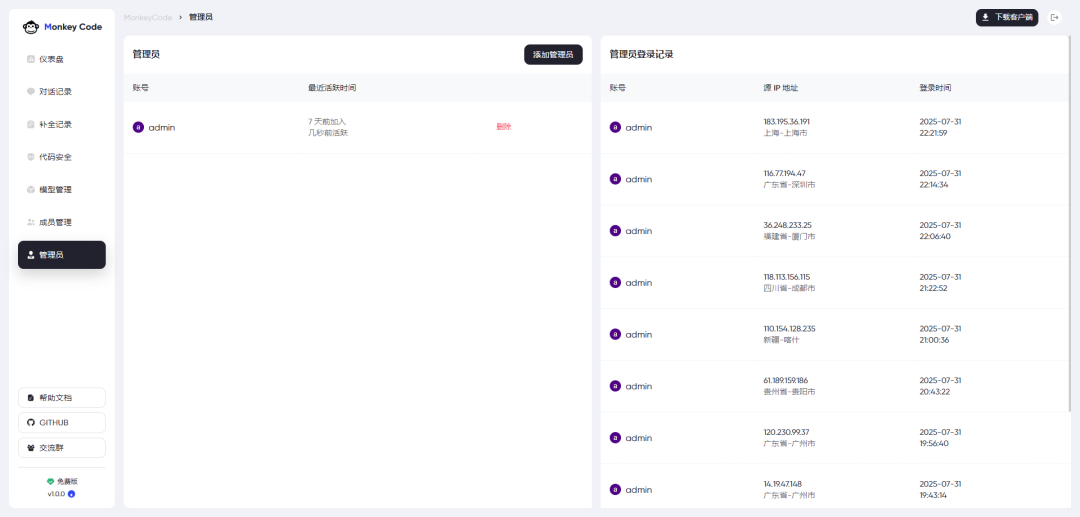
Task: Click avatar in the 116.77.194.47 login row
Action: 615,179
